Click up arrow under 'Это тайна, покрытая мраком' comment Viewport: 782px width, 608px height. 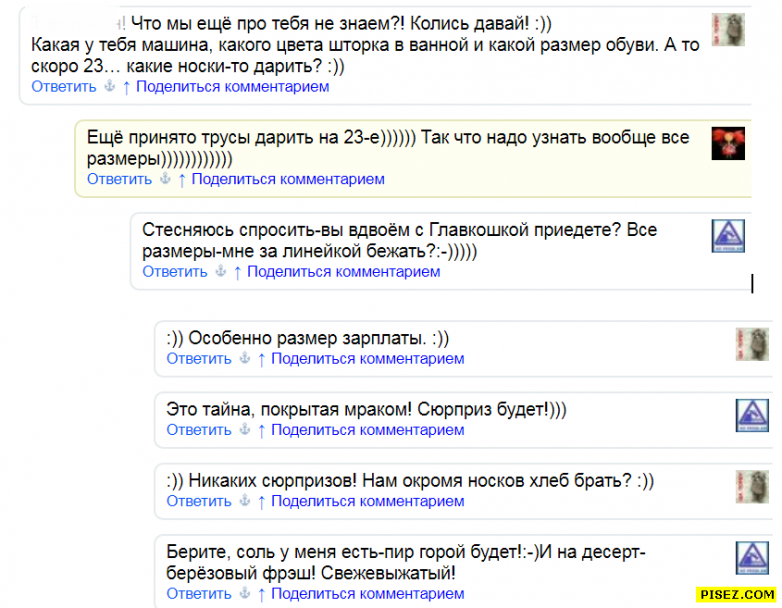261,431
